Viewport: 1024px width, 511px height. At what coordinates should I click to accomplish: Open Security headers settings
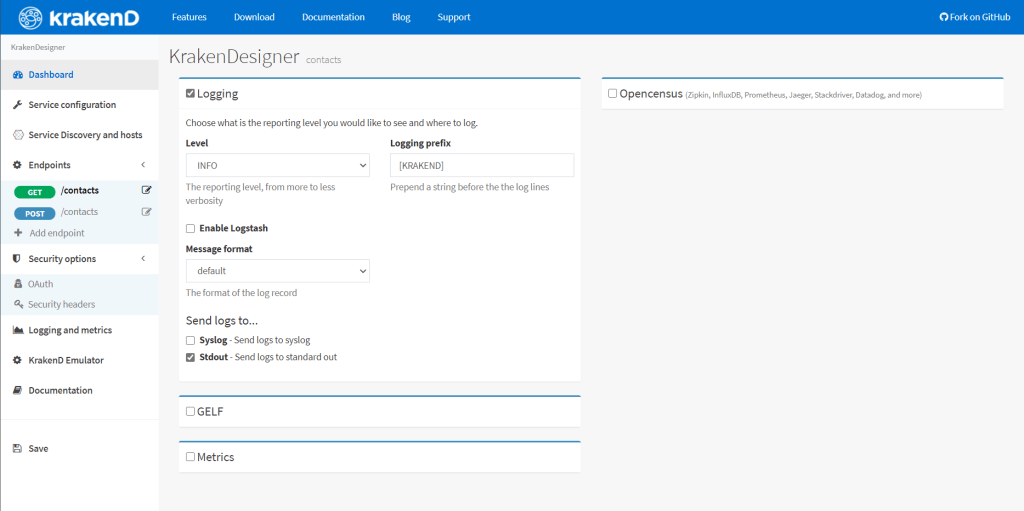pyautogui.click(x=61, y=305)
